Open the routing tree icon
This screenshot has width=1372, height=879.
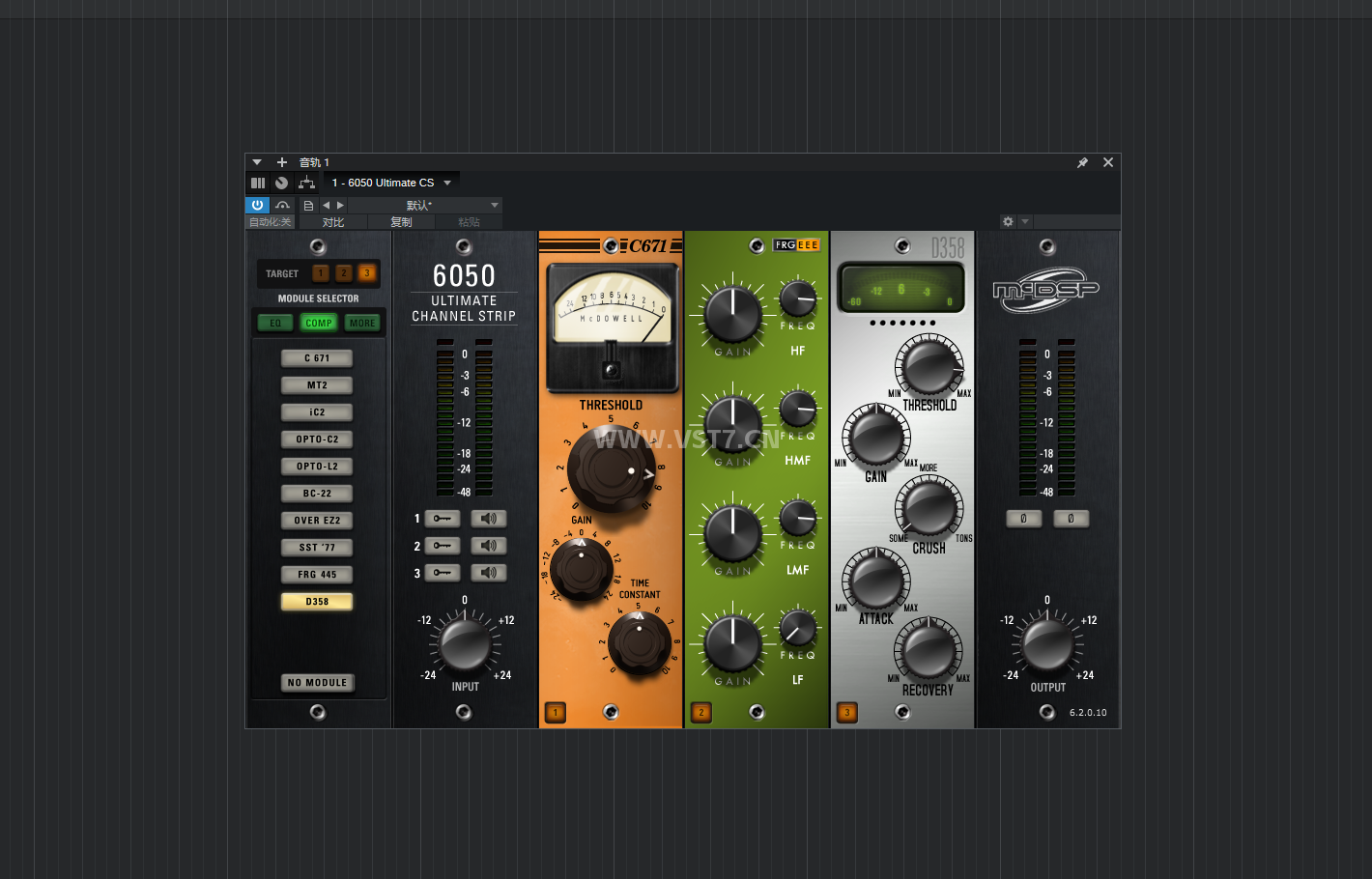(x=306, y=183)
